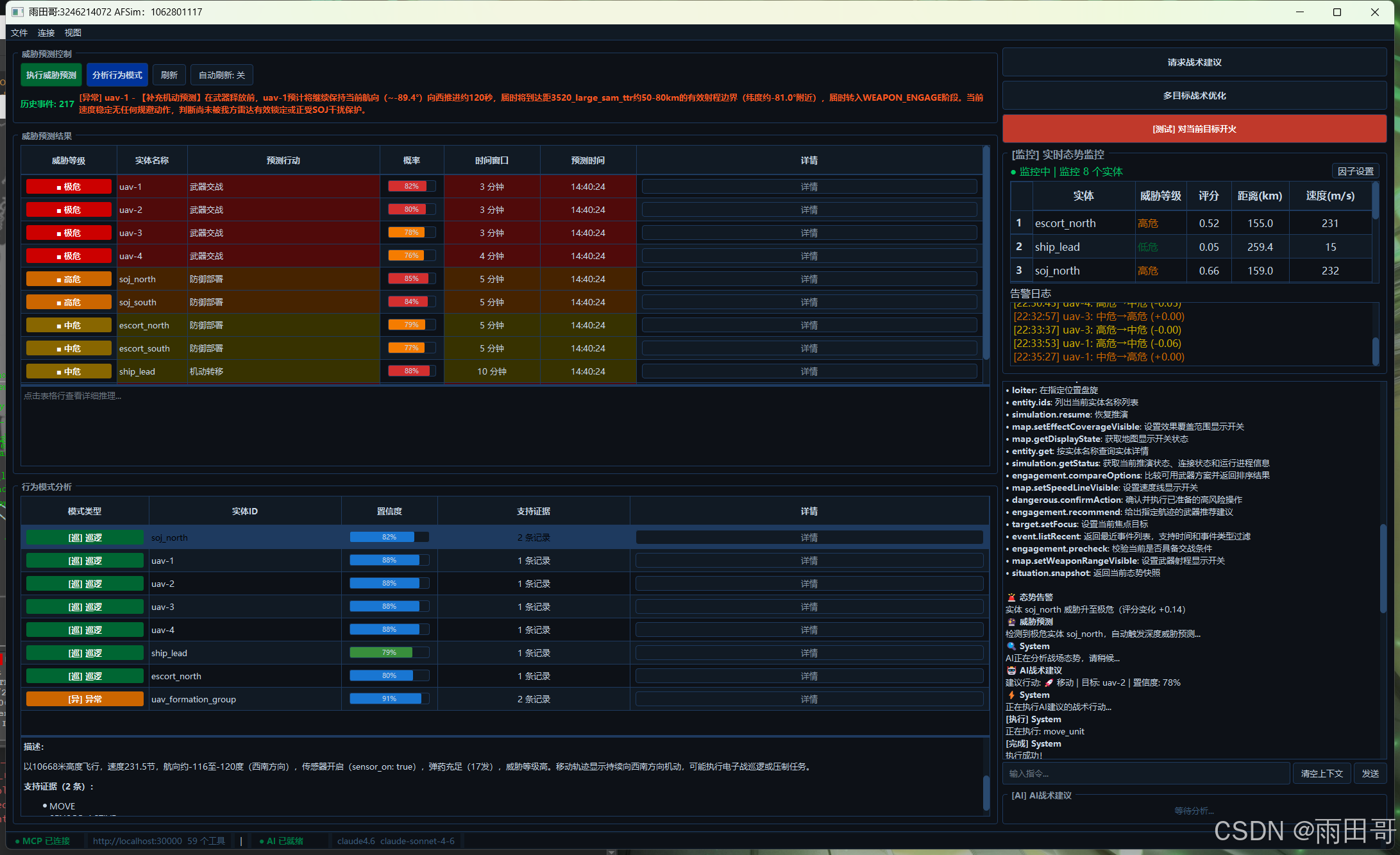Viewport: 1400px width, 855px height.
Task: Open details for uav-3 threat row
Action: point(809,233)
